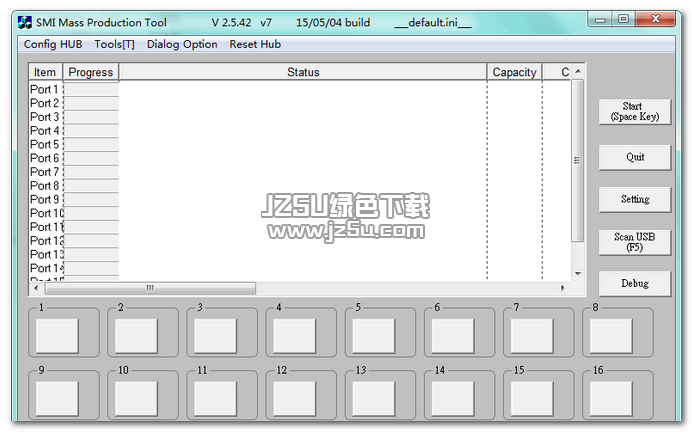Click port slot box 13
Screen dimensions: 692x432
374,399
